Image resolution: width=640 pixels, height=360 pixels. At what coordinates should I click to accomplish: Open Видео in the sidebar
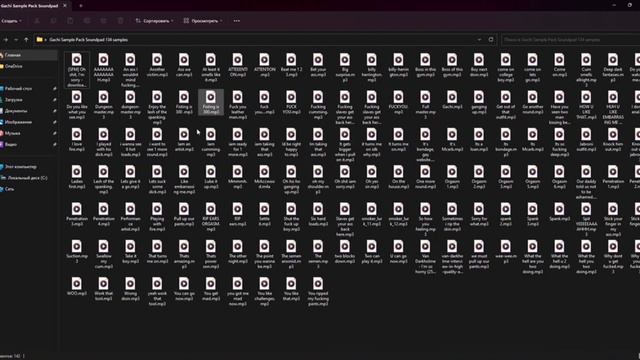pos(29,144)
